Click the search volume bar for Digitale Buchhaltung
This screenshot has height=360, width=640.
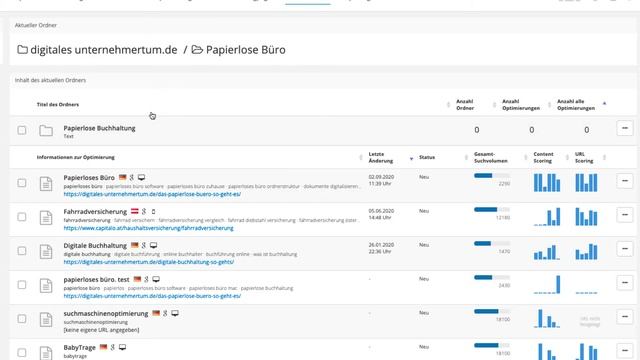pos(492,243)
